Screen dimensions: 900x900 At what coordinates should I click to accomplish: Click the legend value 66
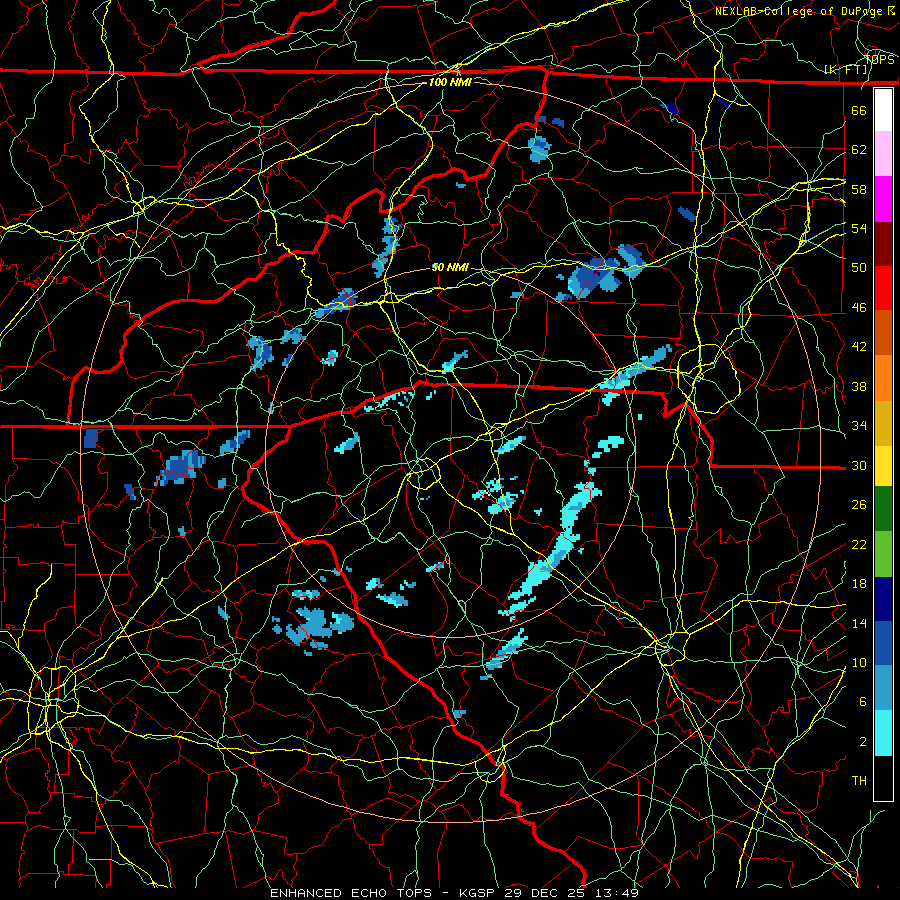tap(859, 110)
